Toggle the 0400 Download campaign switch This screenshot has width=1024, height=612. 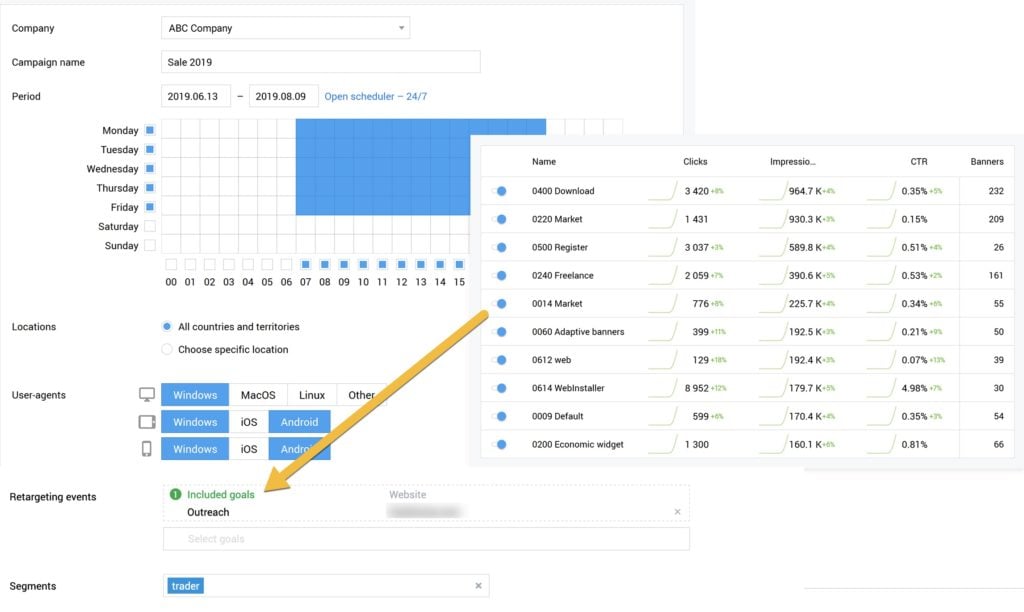click(x=499, y=191)
